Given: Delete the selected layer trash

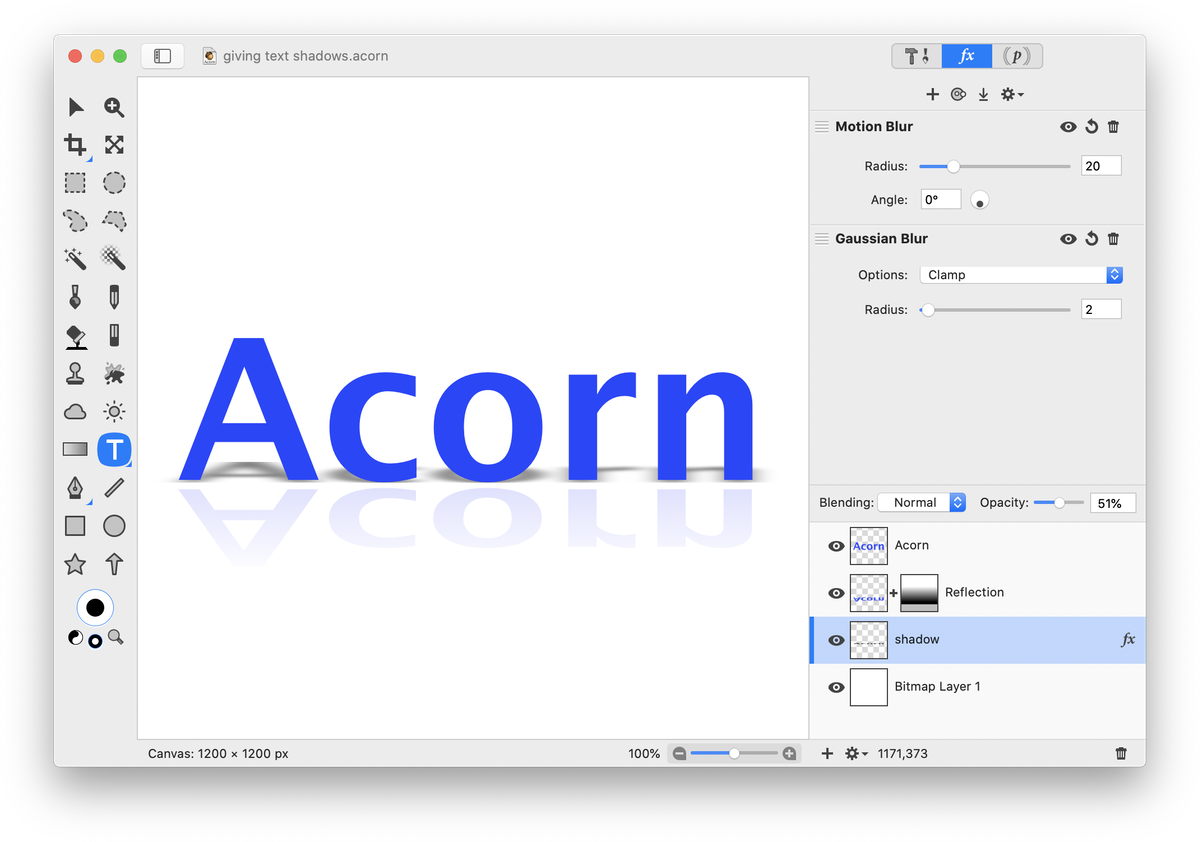Looking at the screenshot, I should (1122, 753).
